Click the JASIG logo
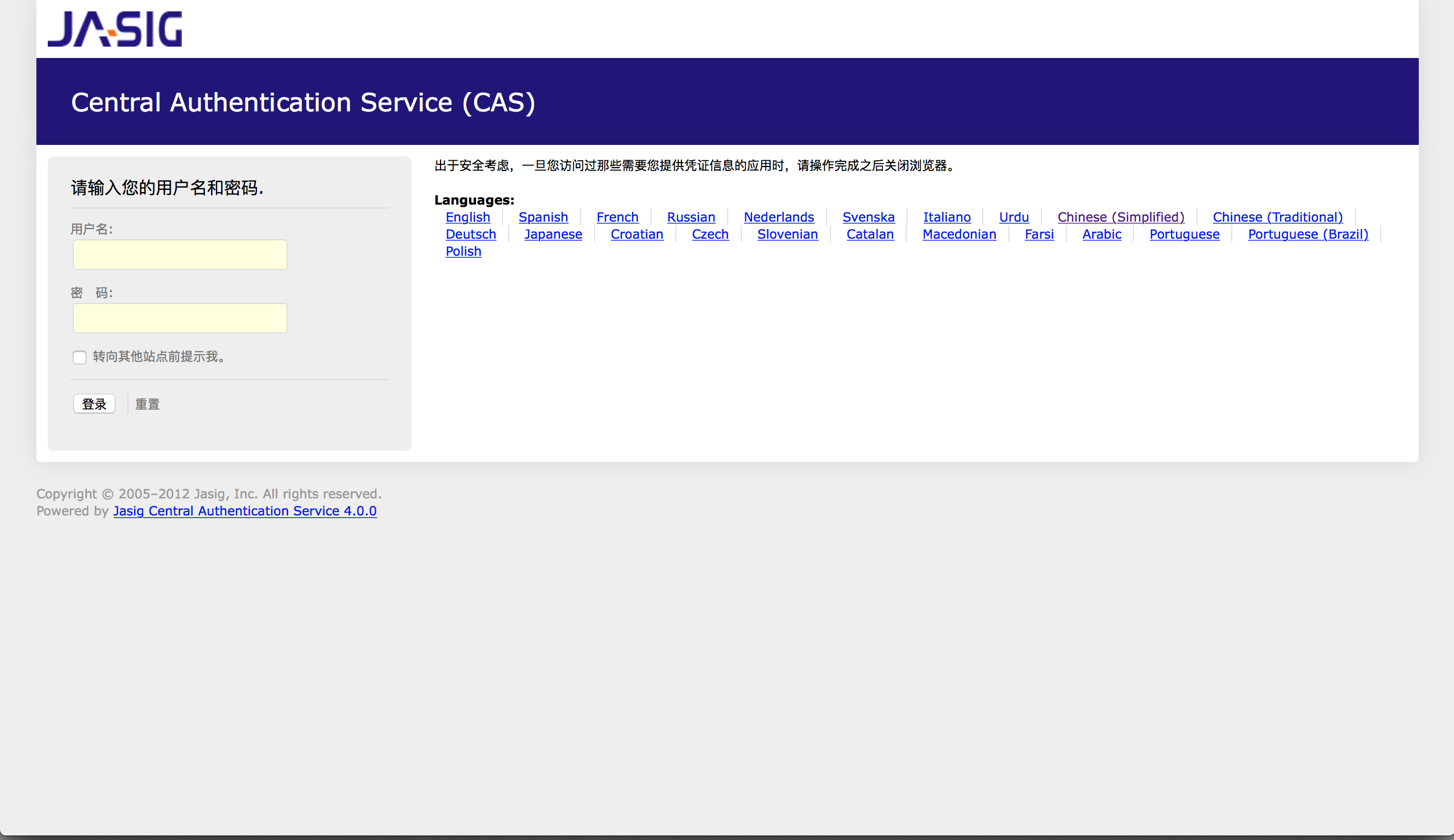This screenshot has height=840, width=1454. click(x=114, y=29)
